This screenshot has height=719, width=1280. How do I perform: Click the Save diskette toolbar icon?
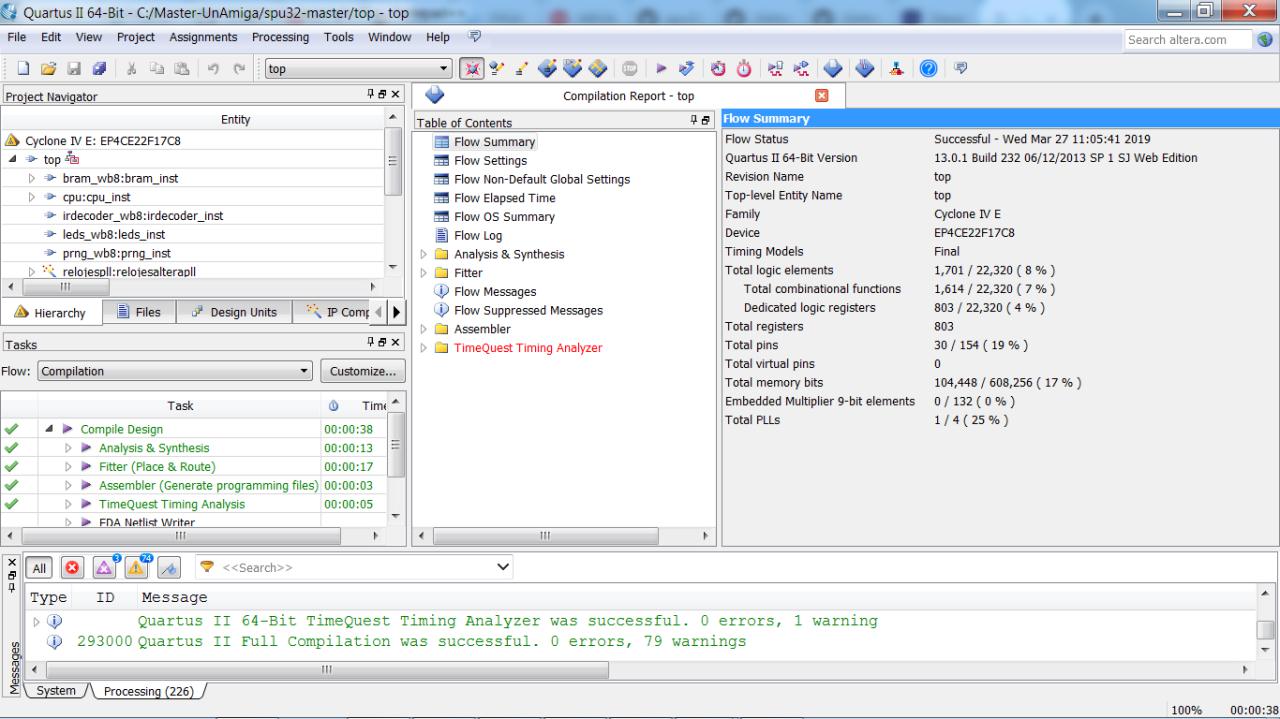(x=73, y=69)
